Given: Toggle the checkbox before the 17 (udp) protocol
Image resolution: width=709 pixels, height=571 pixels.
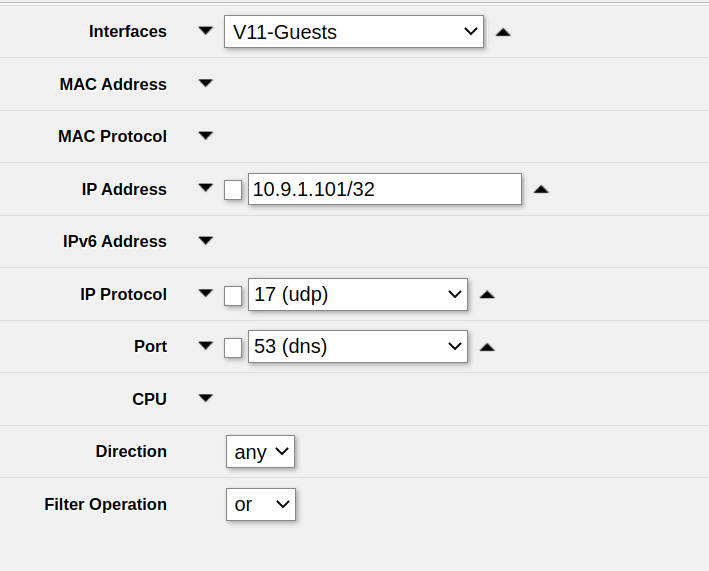Looking at the screenshot, I should tap(233, 295).
